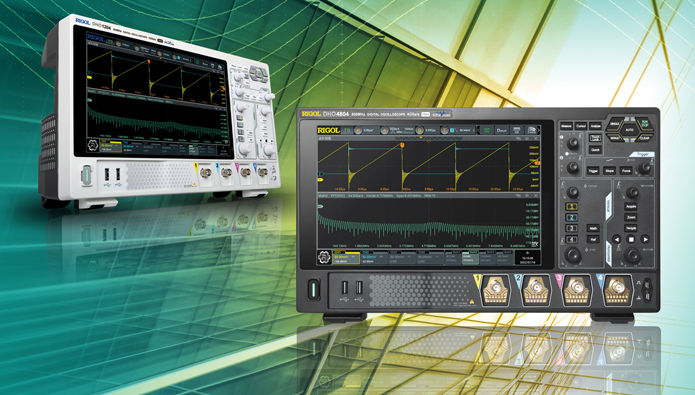Image resolution: width=695 pixels, height=395 pixels.
Task: Click the Touch Lock button
Action: [595, 138]
